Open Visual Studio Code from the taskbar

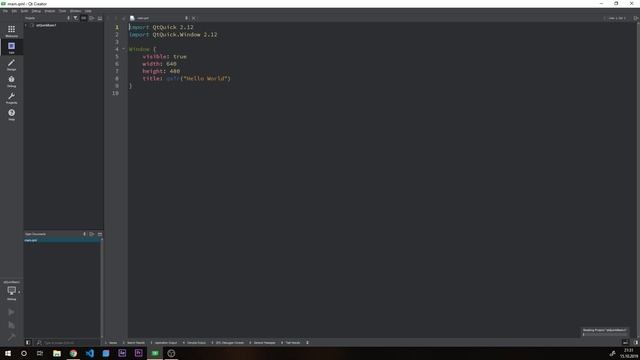[90, 353]
